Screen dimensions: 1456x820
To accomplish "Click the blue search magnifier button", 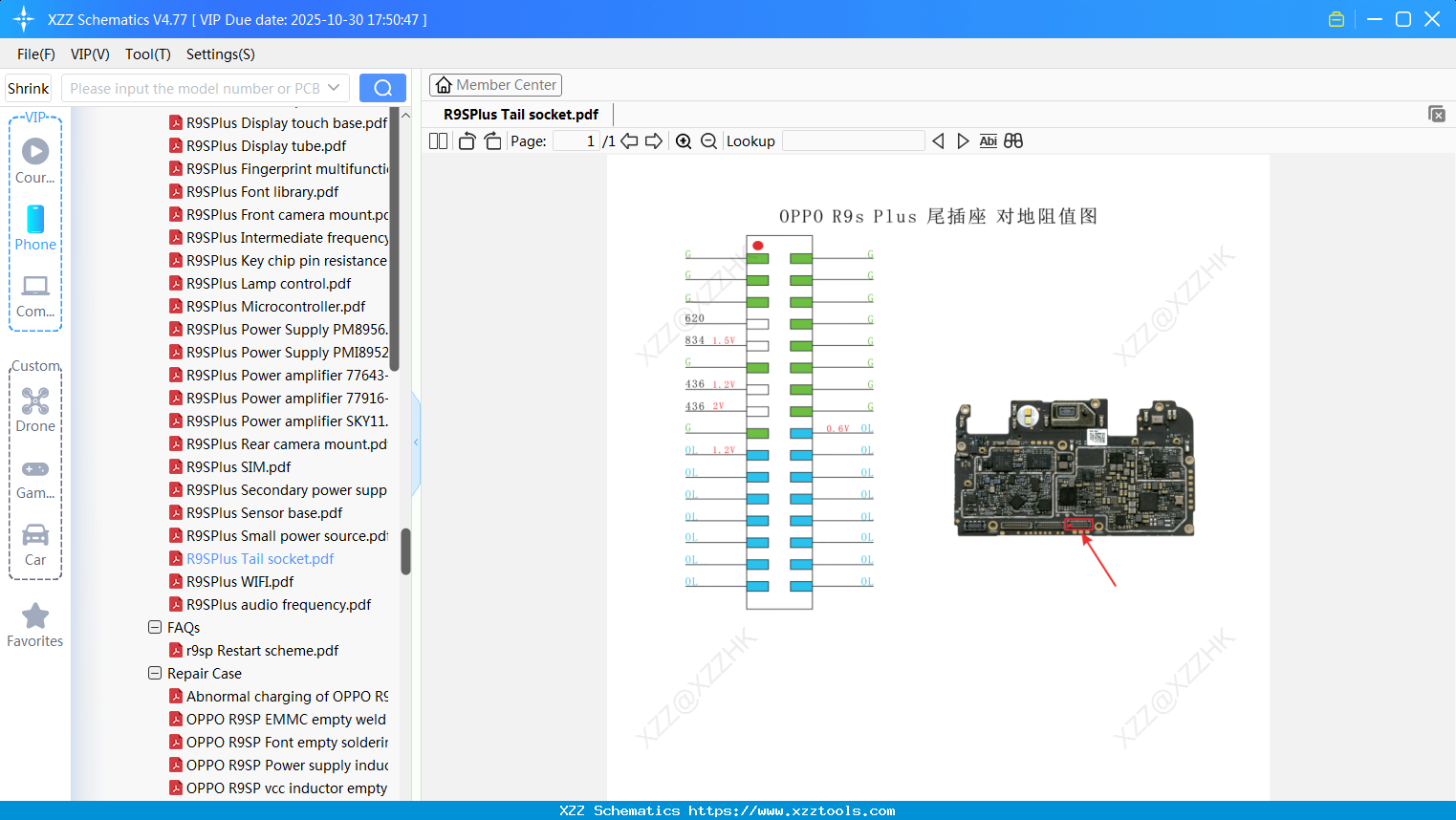I will point(382,88).
